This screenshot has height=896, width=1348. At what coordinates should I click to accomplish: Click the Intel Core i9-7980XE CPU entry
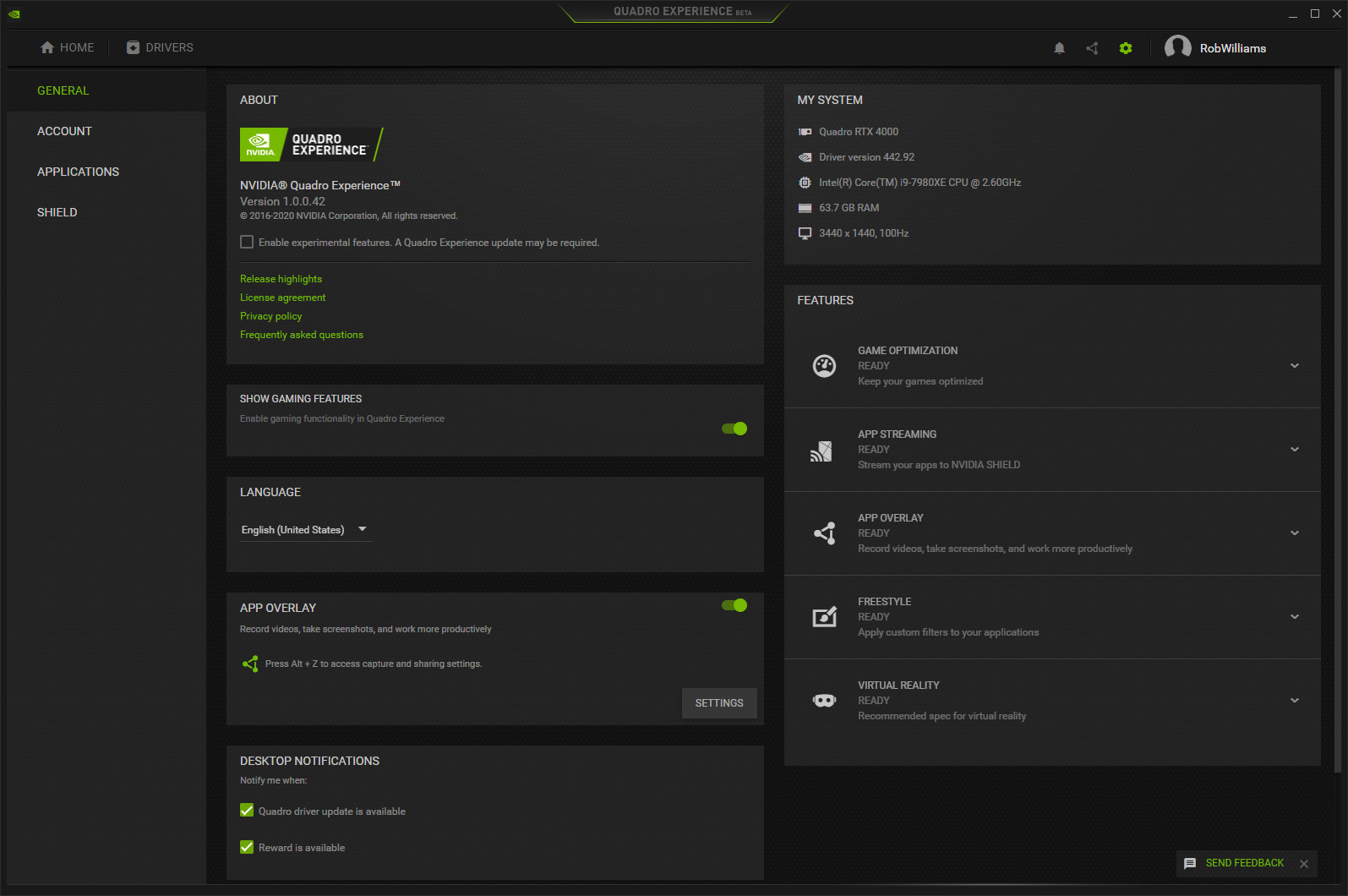920,183
